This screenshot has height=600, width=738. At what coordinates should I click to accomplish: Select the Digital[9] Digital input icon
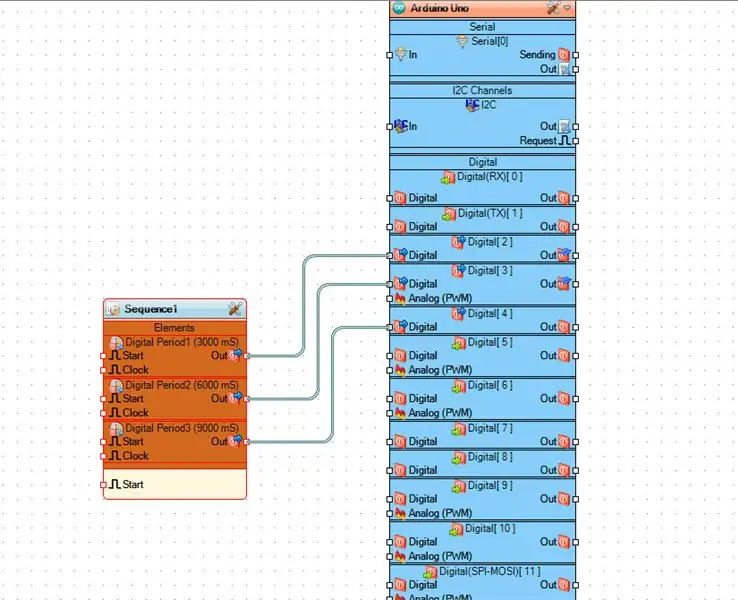[x=400, y=499]
